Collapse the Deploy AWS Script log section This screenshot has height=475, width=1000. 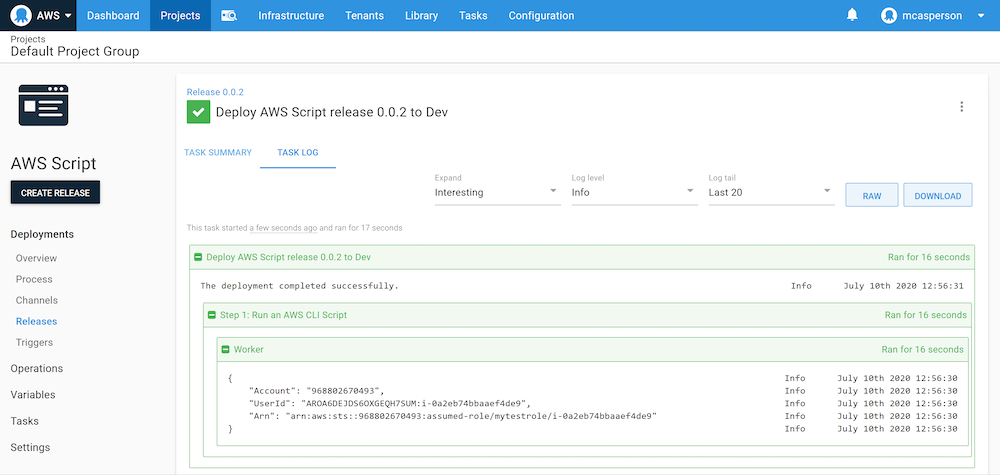[198, 258]
